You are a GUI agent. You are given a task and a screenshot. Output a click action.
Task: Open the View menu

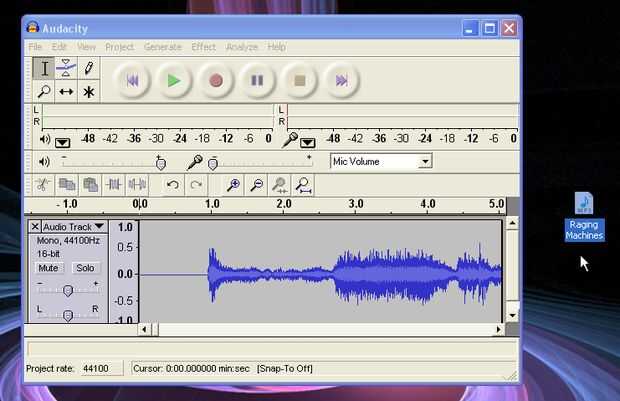[86, 47]
